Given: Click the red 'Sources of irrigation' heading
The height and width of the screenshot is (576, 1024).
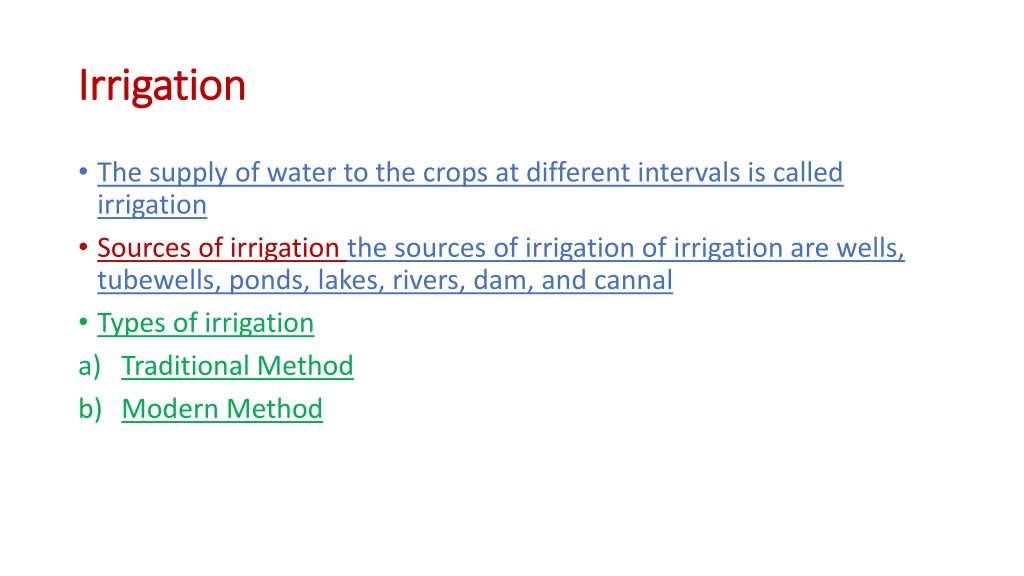Looking at the screenshot, I should (x=218, y=248).
